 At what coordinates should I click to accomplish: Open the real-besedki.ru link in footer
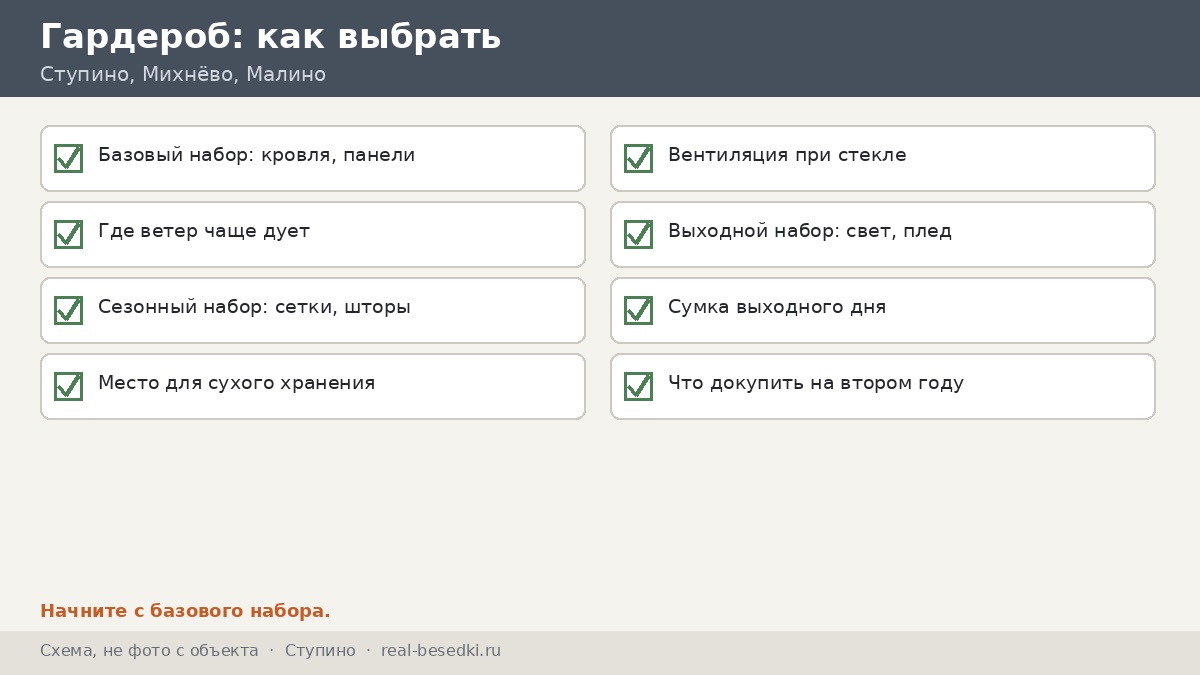coord(441,651)
